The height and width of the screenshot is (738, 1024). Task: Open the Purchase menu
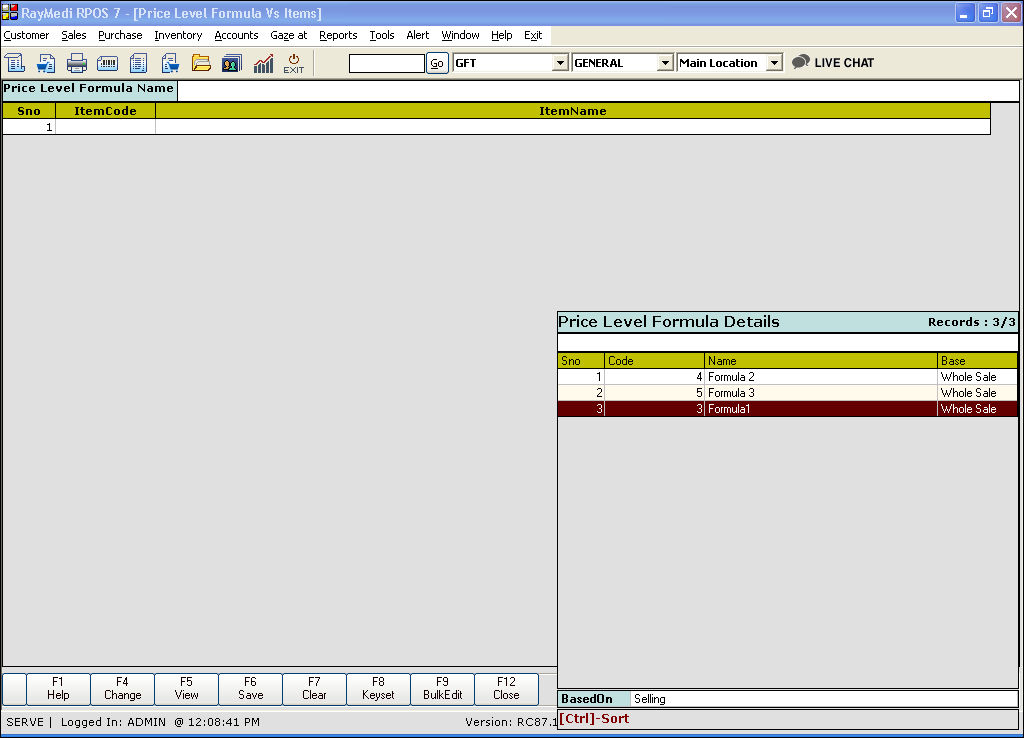pos(120,35)
